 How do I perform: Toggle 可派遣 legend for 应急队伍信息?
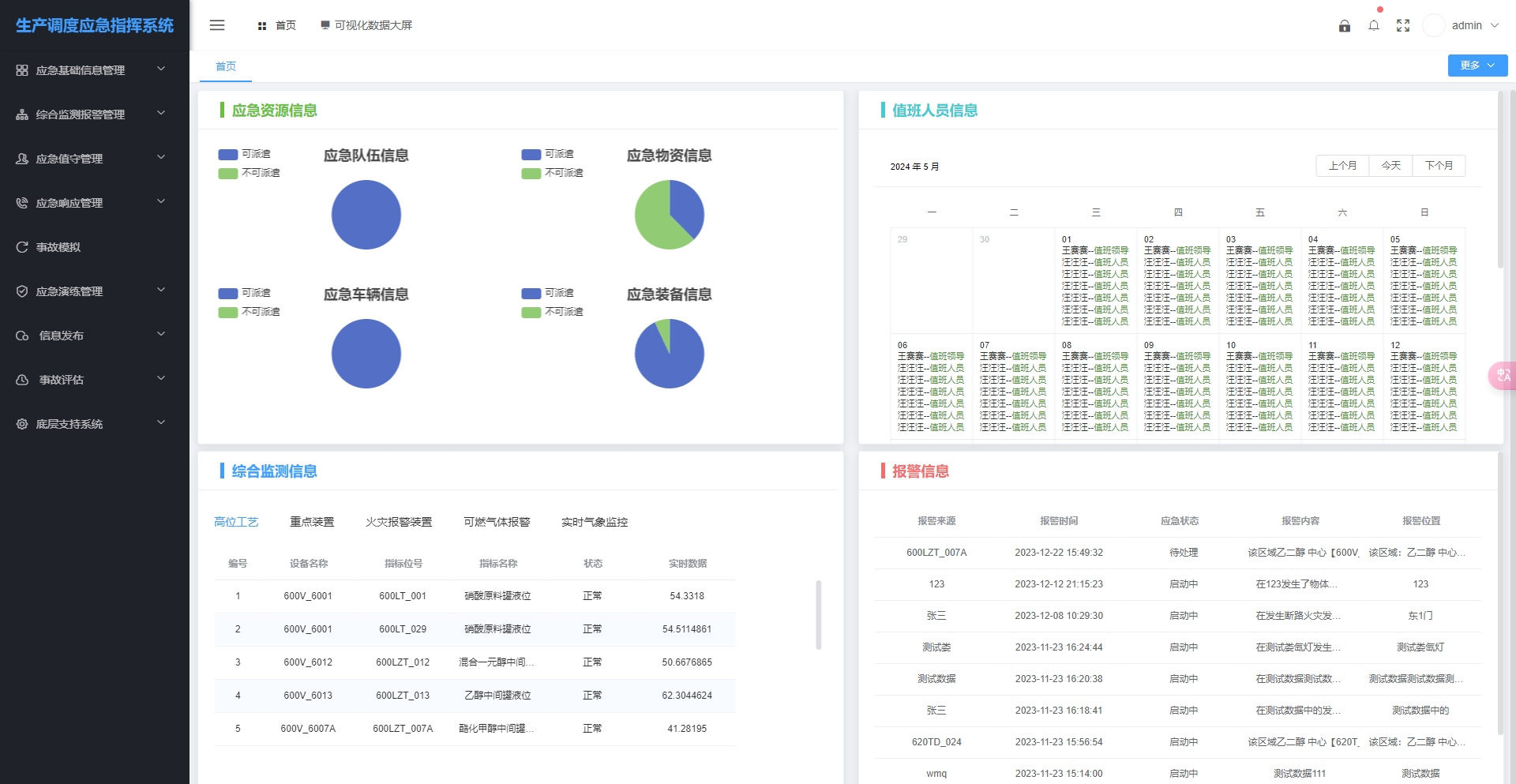coord(244,154)
